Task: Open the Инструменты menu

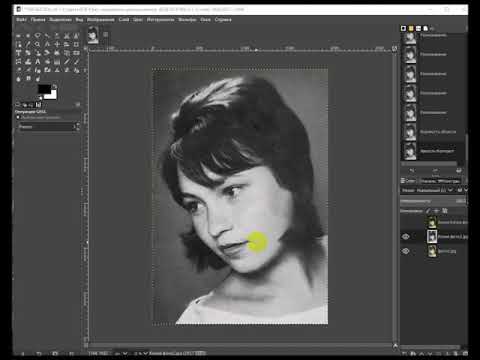Action: point(160,20)
